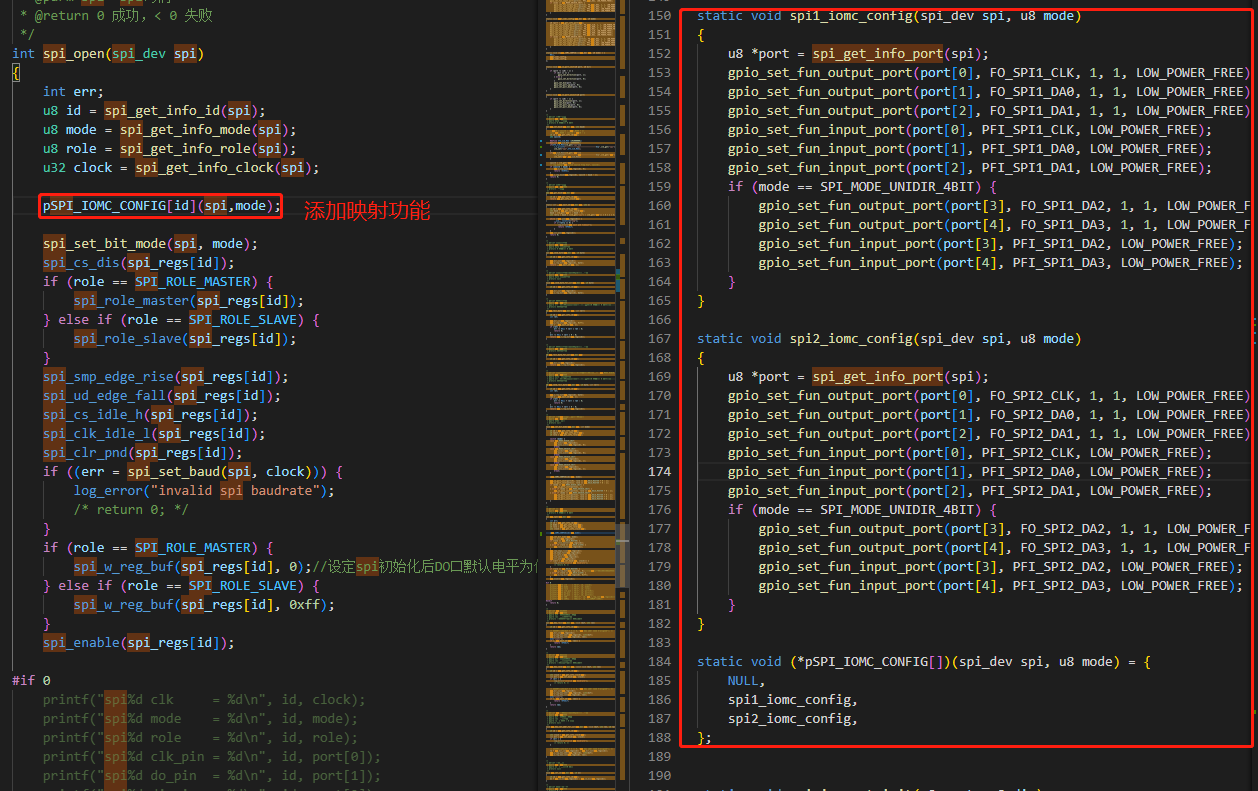This screenshot has width=1258, height=791.
Task: Place cursor on the 'int err;' line
Action: [x=73, y=92]
